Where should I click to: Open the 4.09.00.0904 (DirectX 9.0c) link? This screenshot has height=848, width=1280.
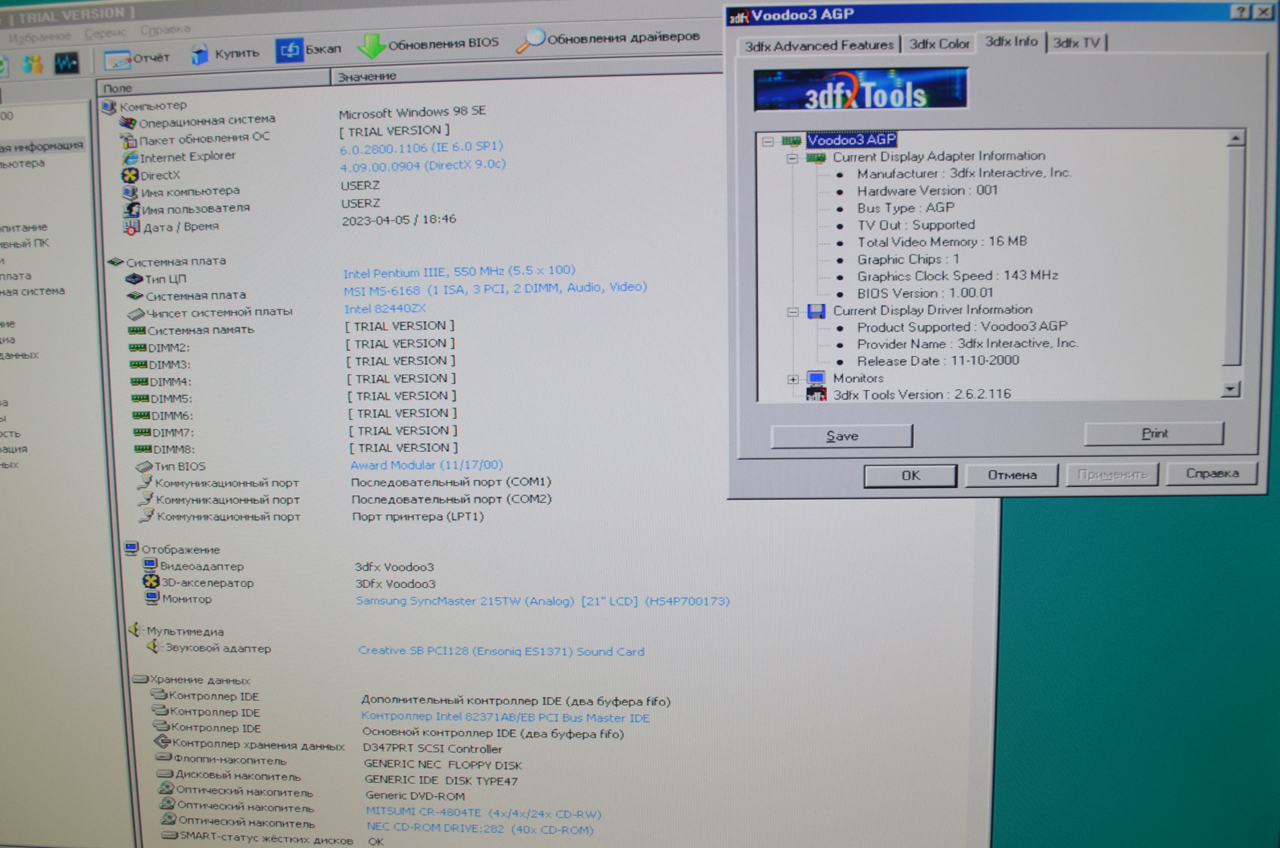point(423,165)
